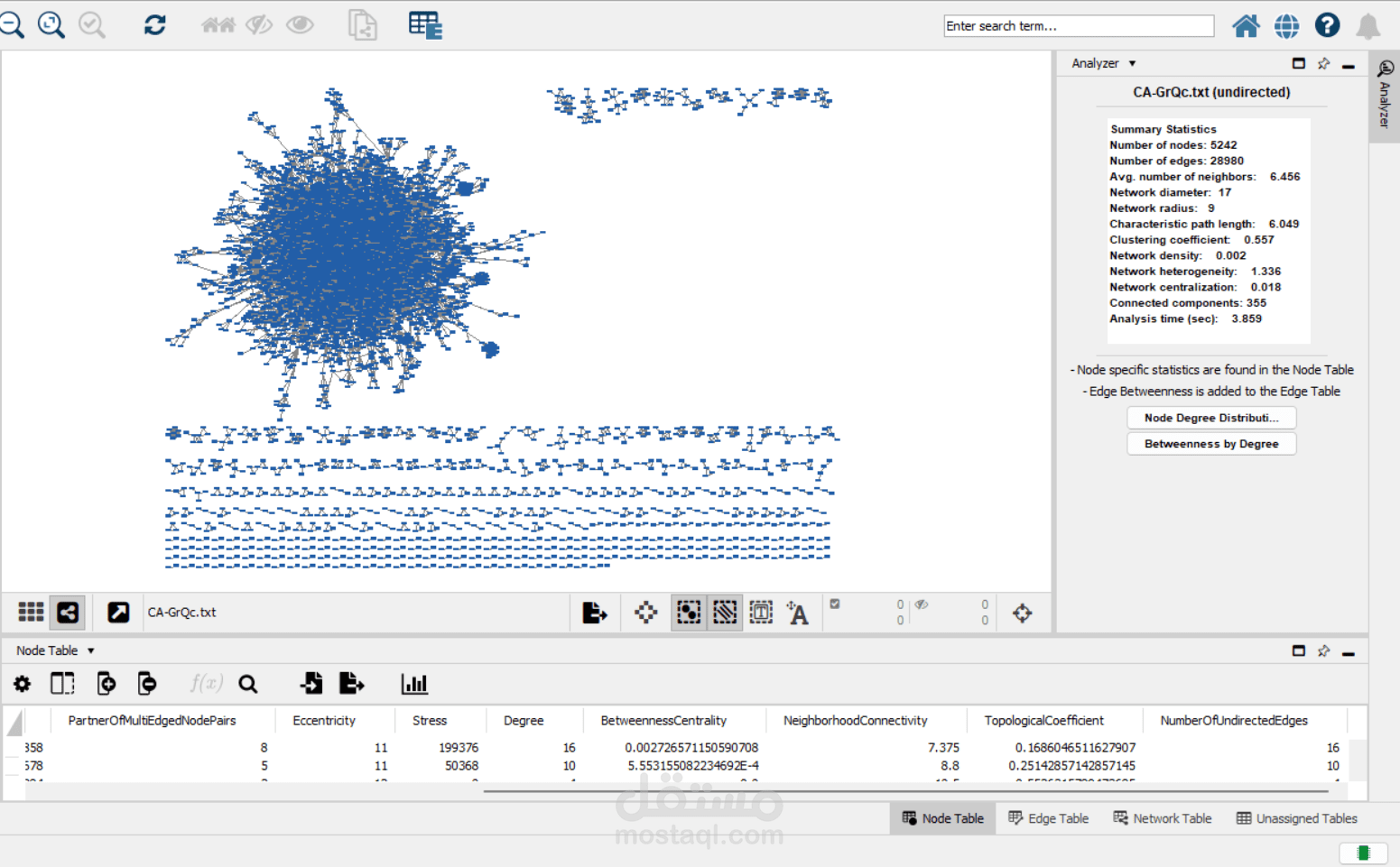Delete columns with the minus icon
This screenshot has width=1400, height=867.
[146, 684]
